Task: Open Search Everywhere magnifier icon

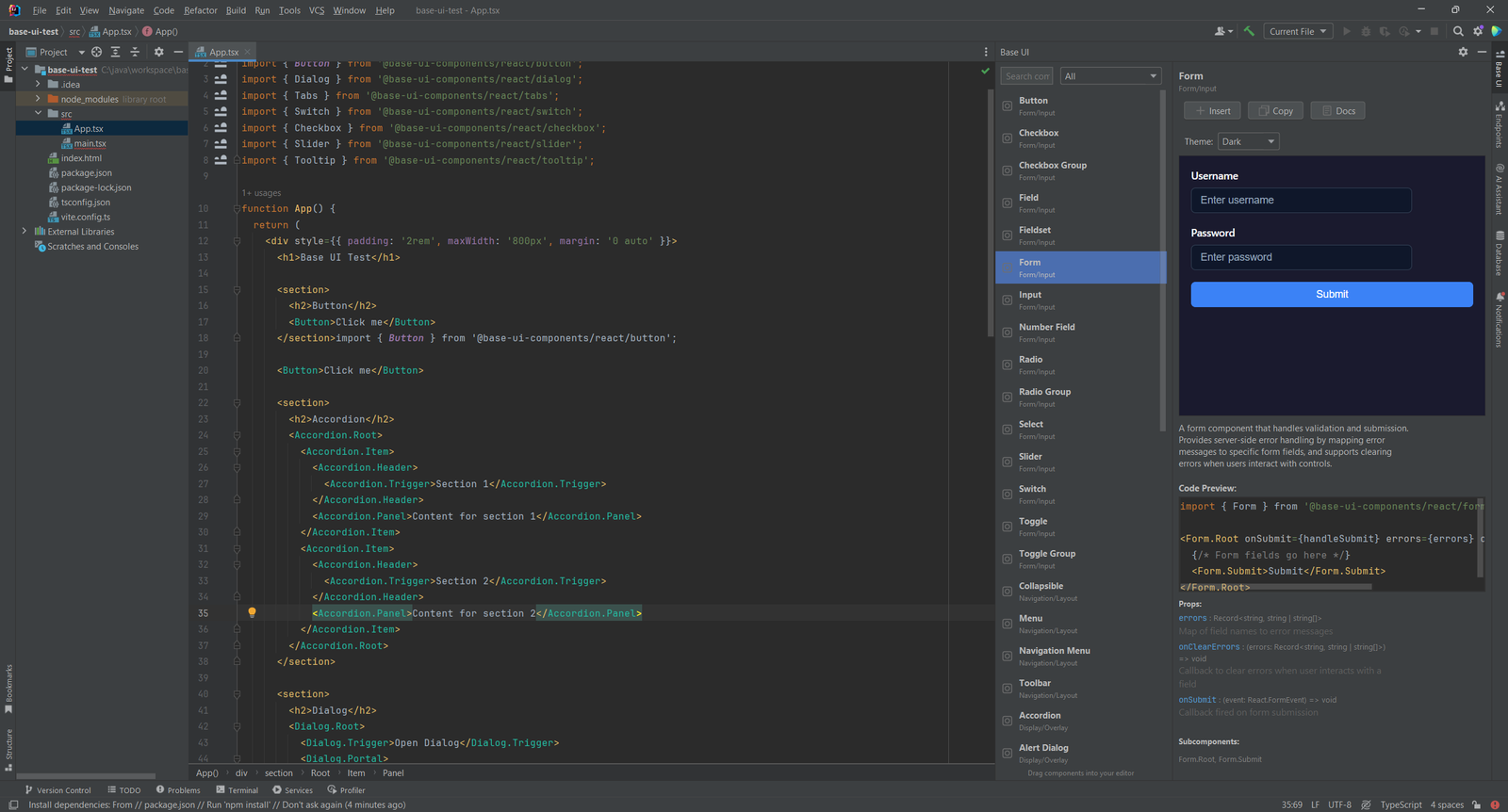Action: click(x=1458, y=31)
